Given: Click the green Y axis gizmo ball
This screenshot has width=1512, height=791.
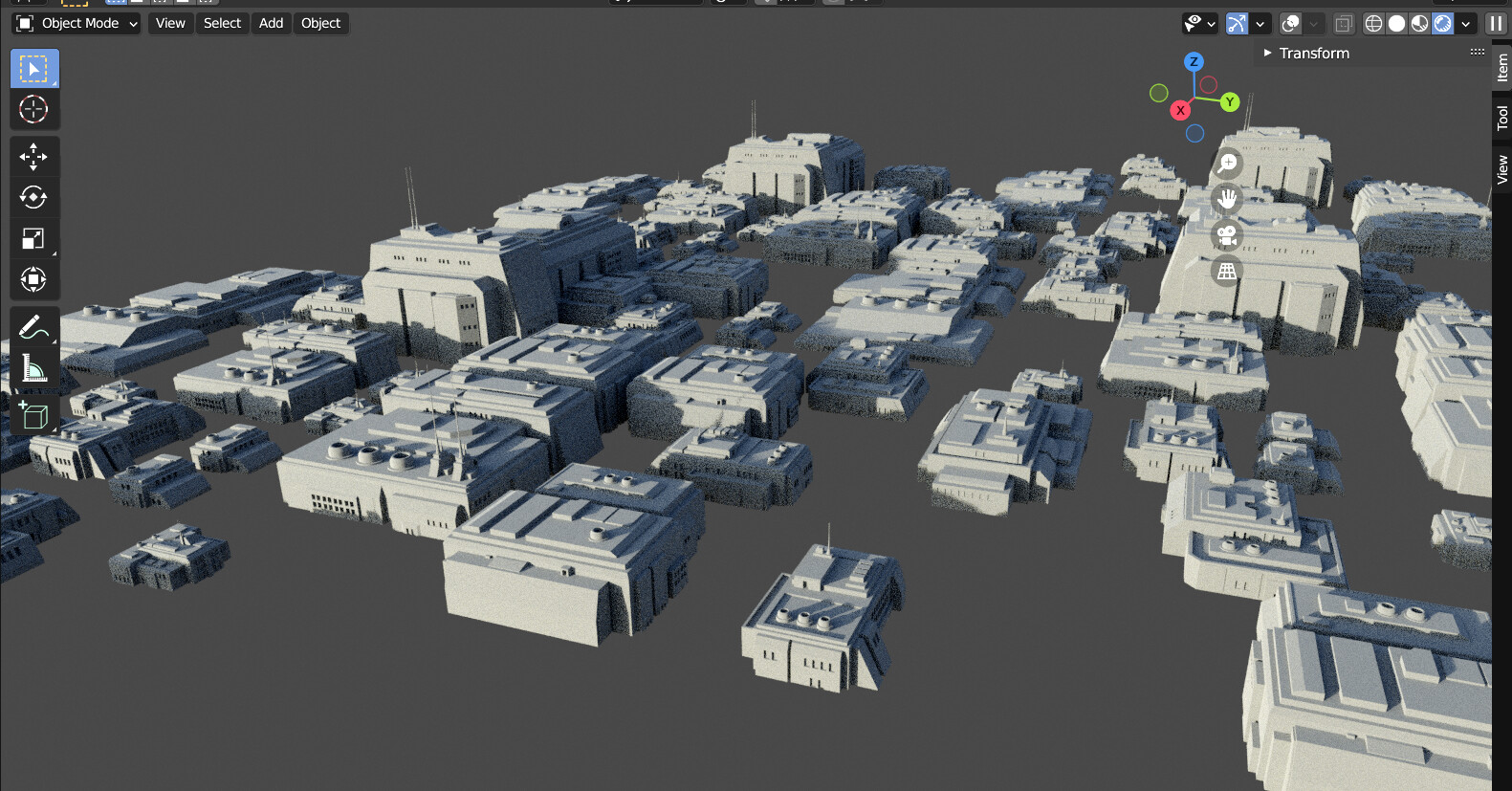Looking at the screenshot, I should 1230,101.
